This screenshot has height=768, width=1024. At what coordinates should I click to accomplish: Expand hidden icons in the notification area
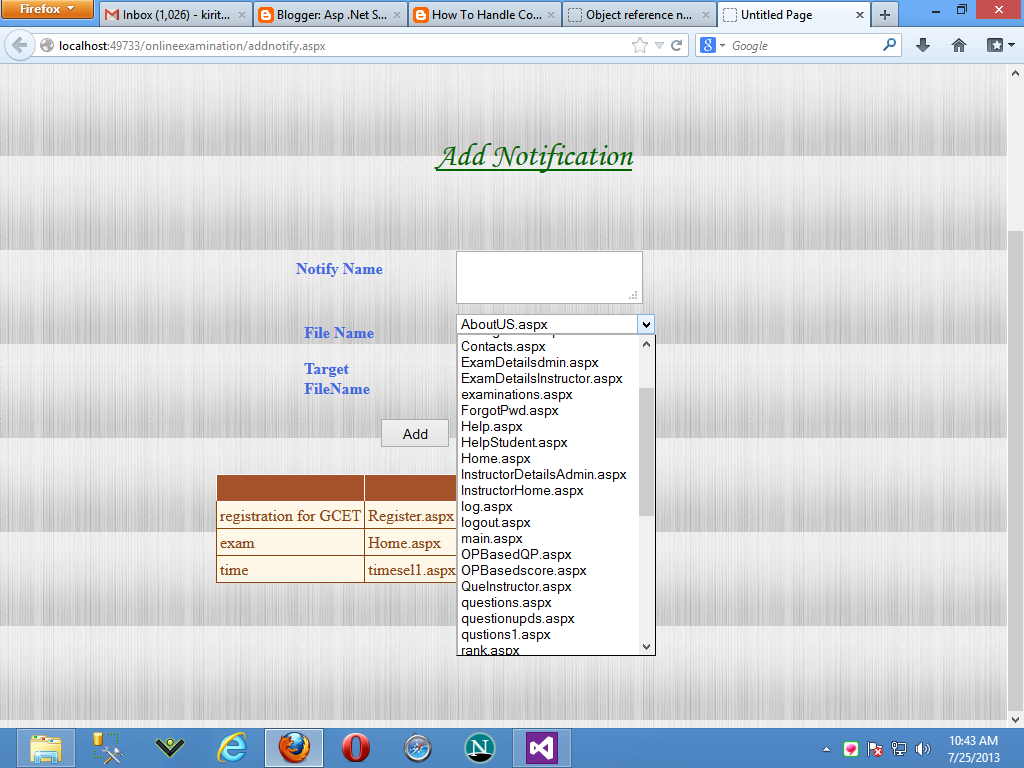pos(826,748)
